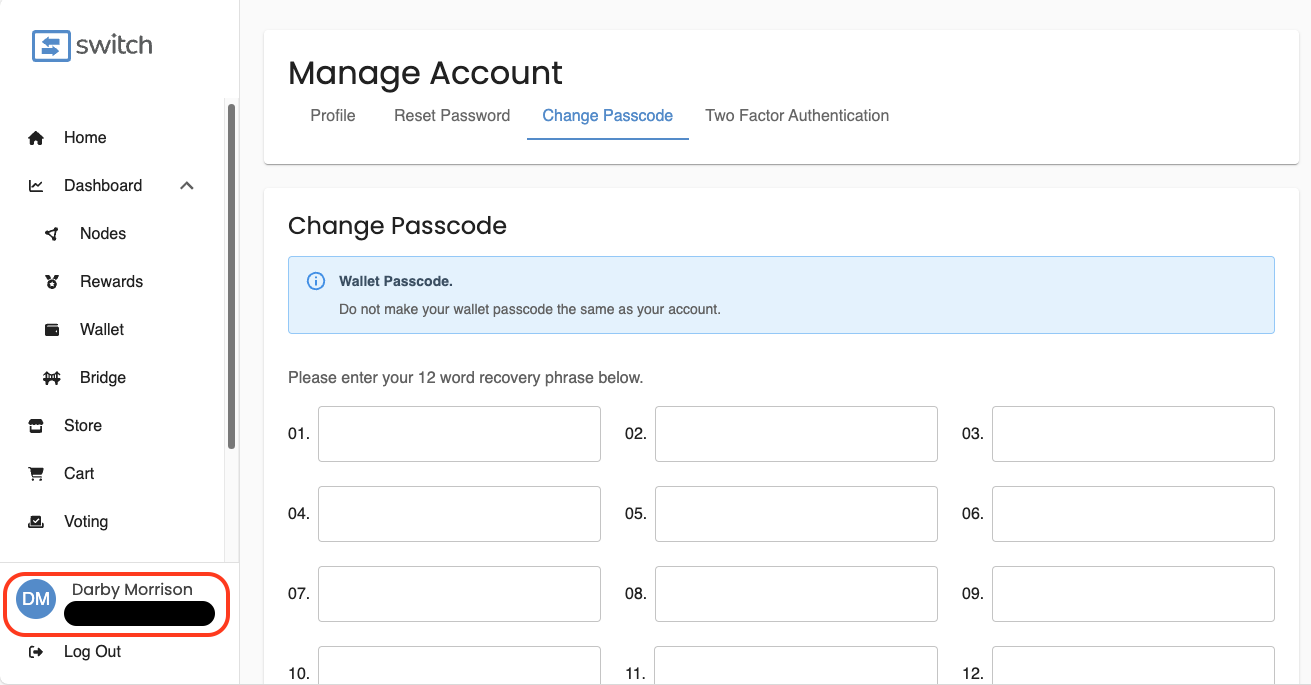
Task: Click the Bridge icon
Action: [52, 378]
